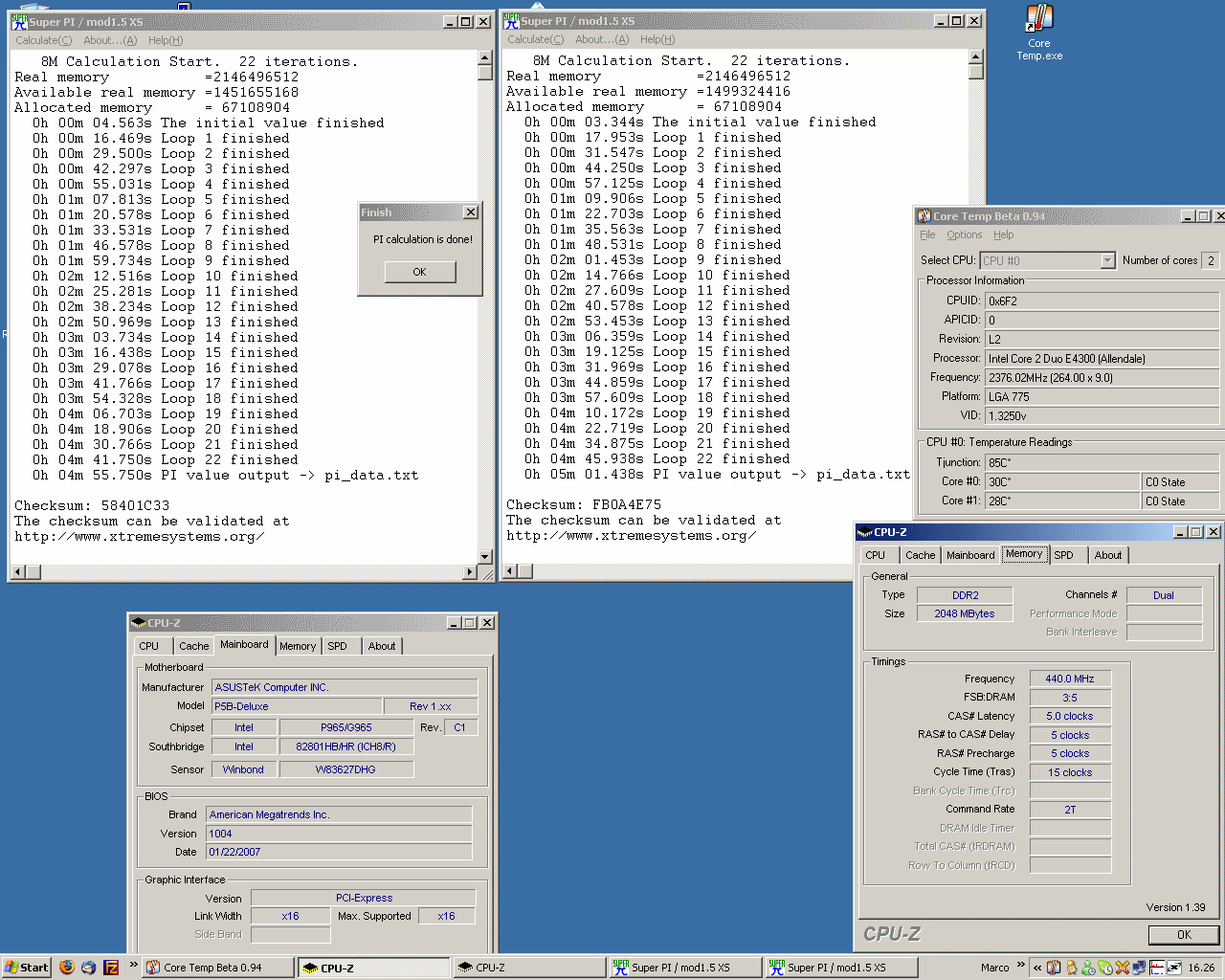Click the chip icon in the CPU-Z Memory window title
The width and height of the screenshot is (1225, 980).
pos(865,532)
